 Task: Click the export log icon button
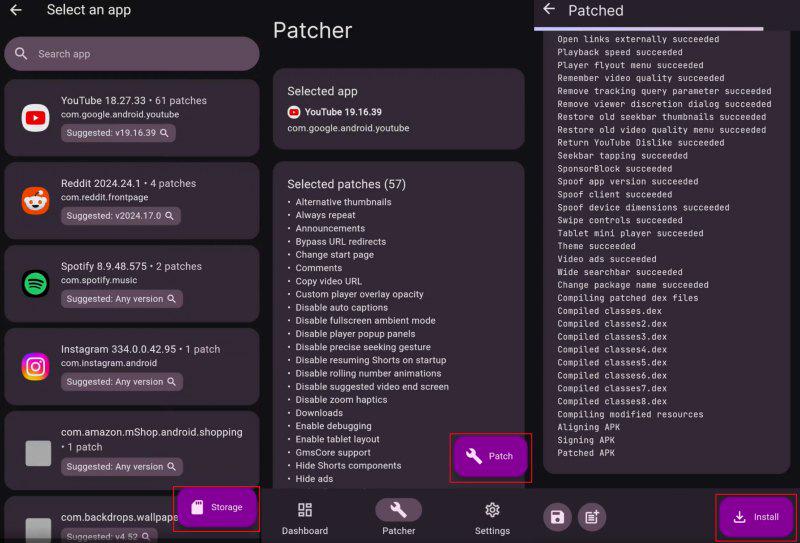591,516
